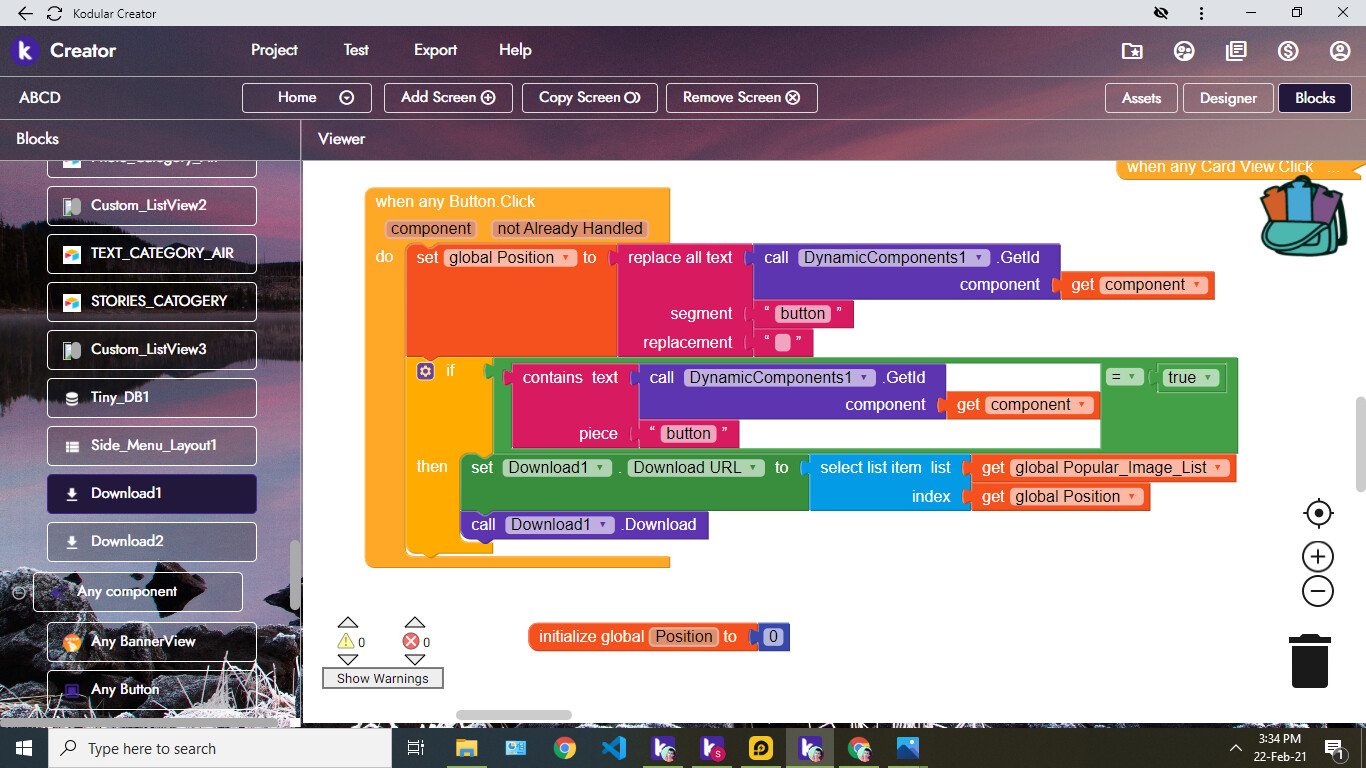Select Any BannerView in the tree

click(x=152, y=642)
